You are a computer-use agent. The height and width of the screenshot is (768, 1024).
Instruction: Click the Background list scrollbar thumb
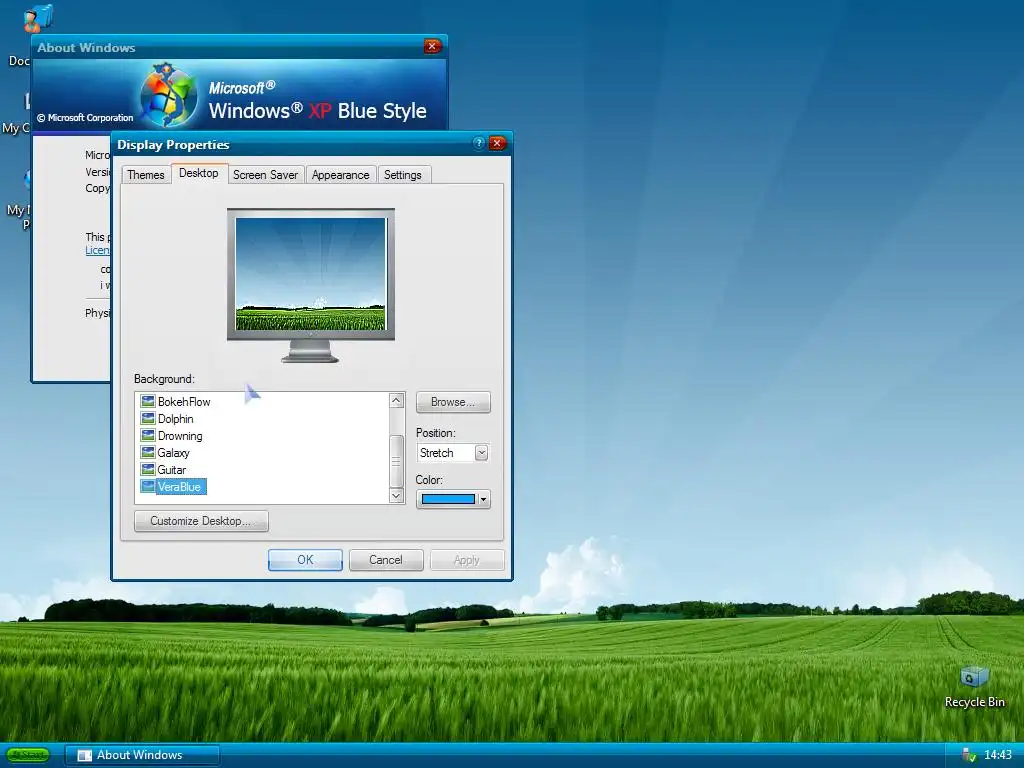coord(396,461)
